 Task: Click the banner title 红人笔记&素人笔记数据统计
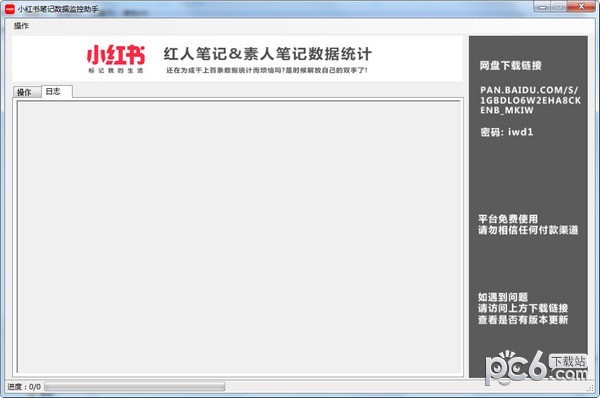click(267, 54)
